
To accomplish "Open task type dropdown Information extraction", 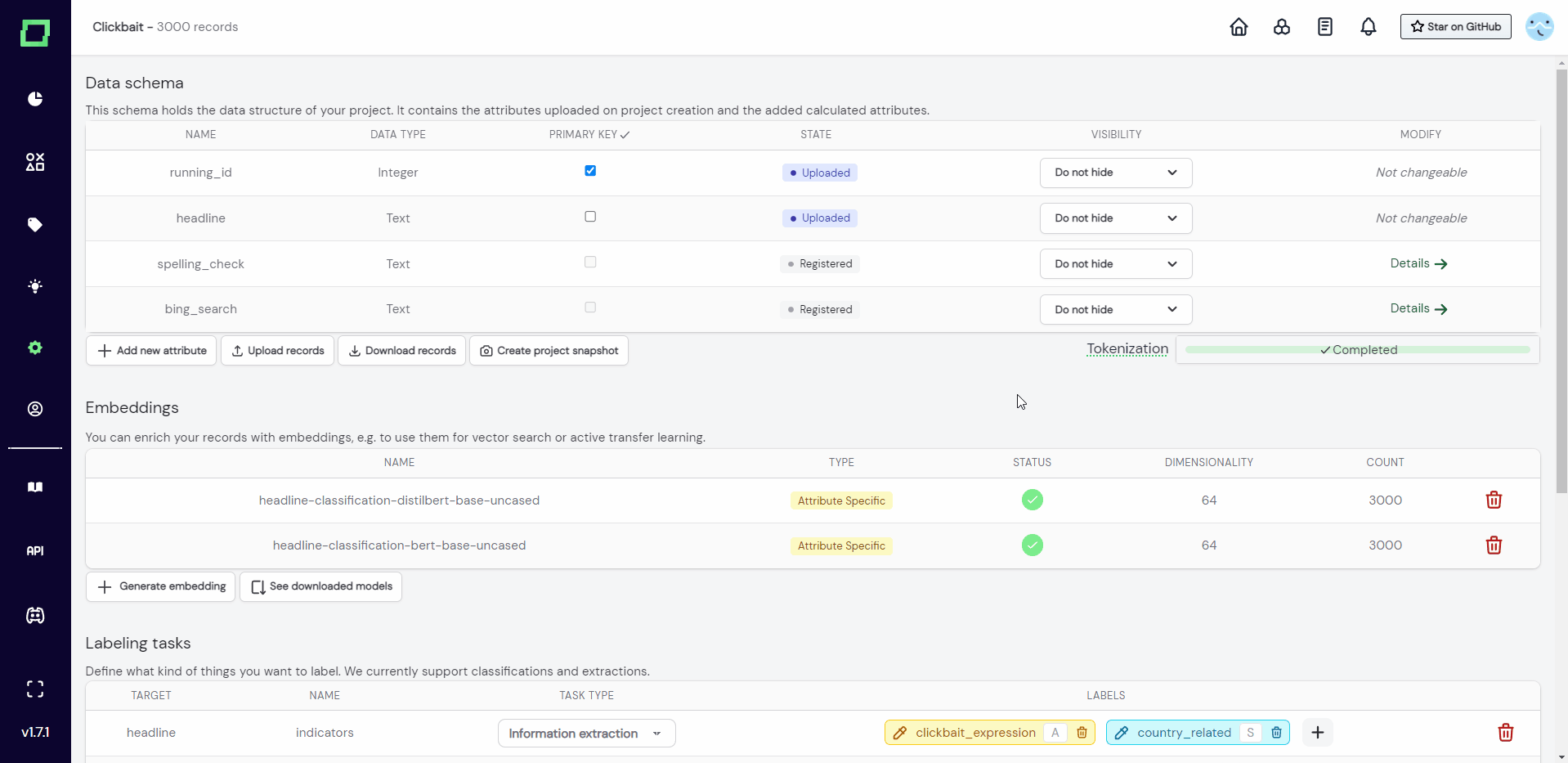I will pos(587,734).
